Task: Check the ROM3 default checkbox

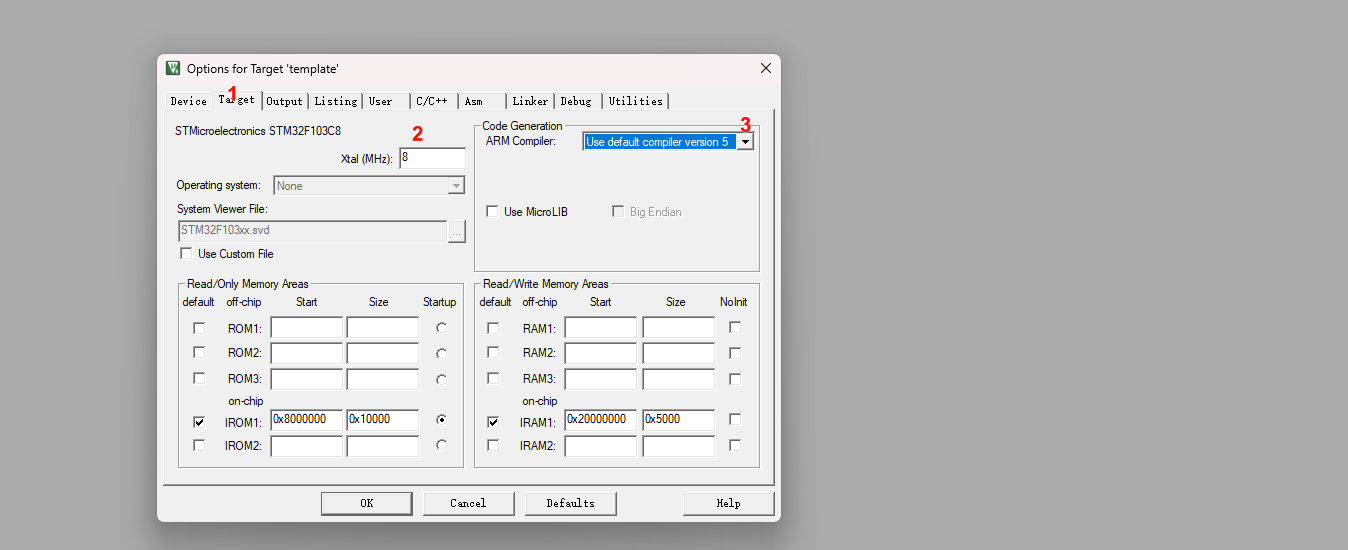Action: coord(199,378)
